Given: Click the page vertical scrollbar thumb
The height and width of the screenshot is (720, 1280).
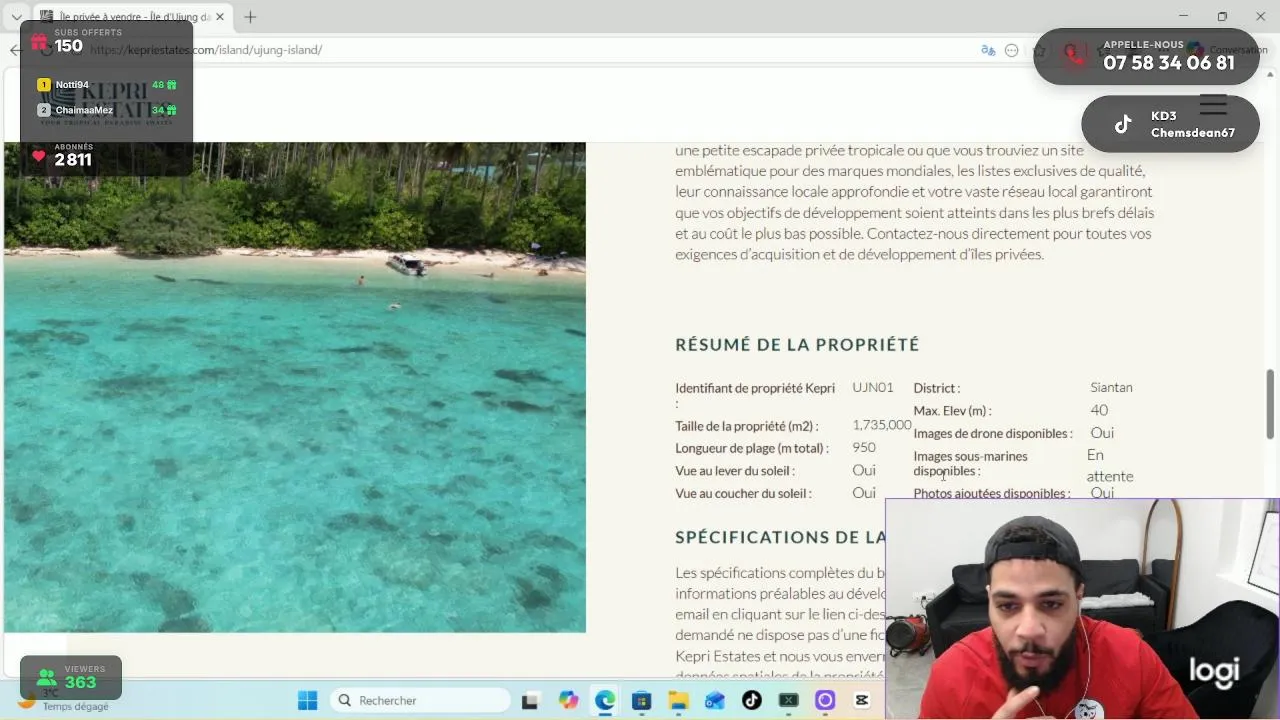Looking at the screenshot, I should [1271, 404].
